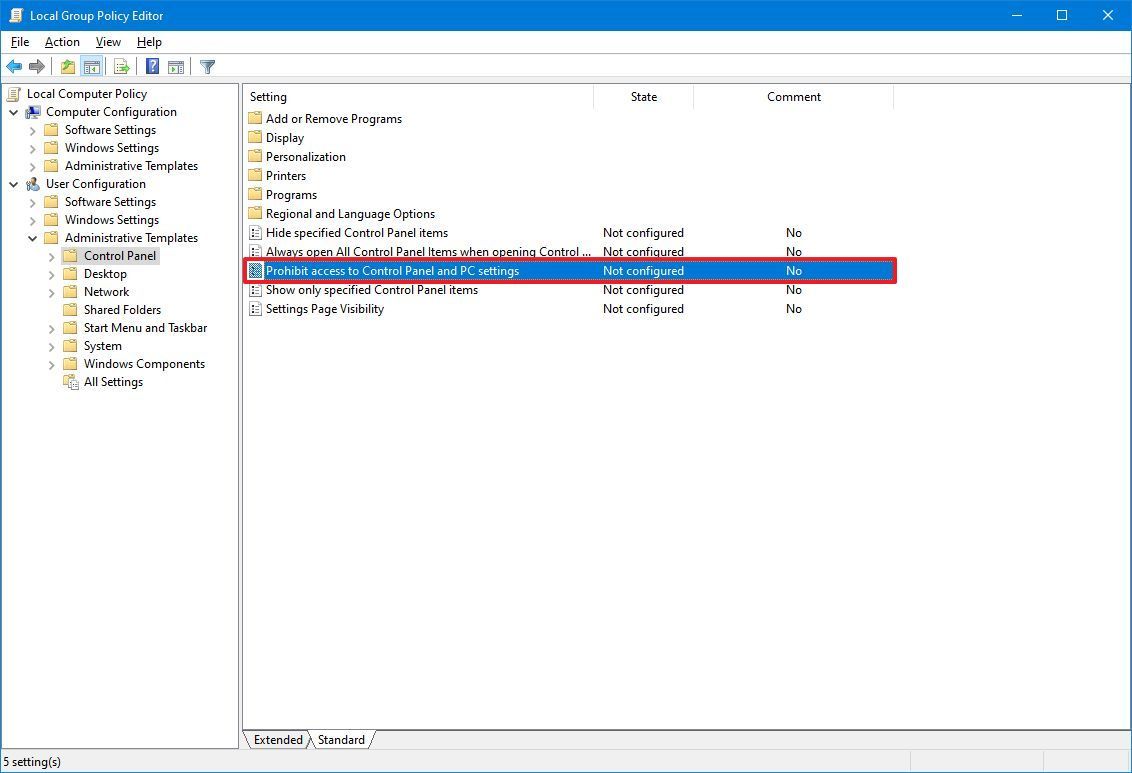
Task: Click the Help toolbar icon
Action: coord(150,66)
